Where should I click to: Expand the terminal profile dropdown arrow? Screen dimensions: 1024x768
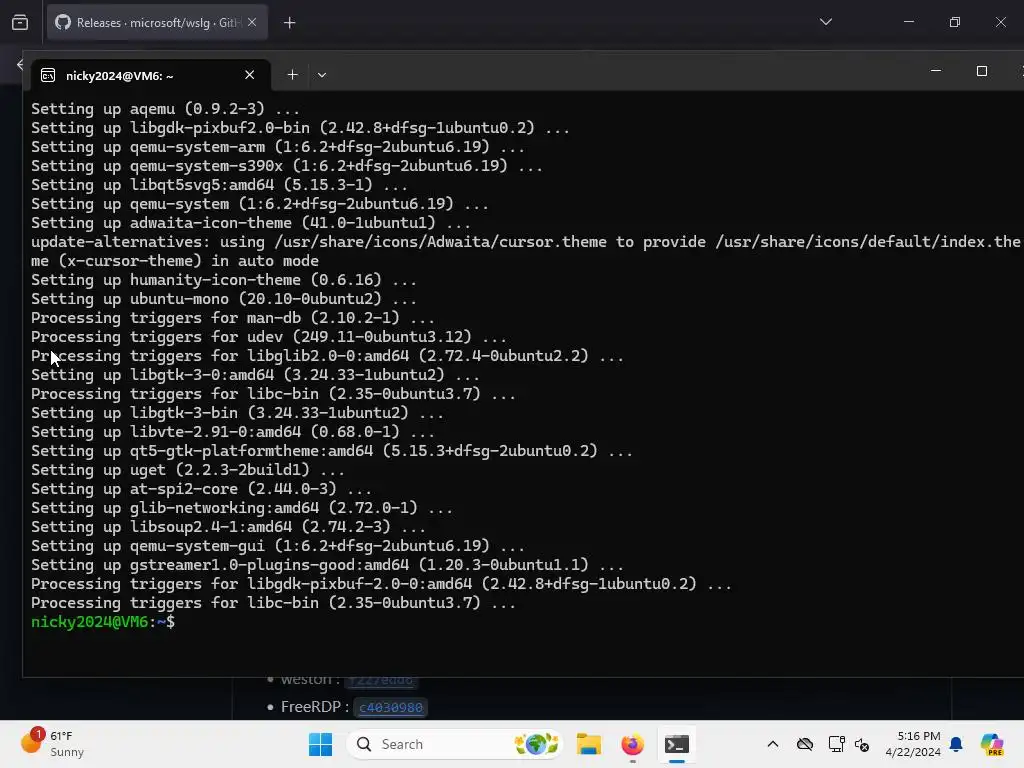[x=322, y=75]
